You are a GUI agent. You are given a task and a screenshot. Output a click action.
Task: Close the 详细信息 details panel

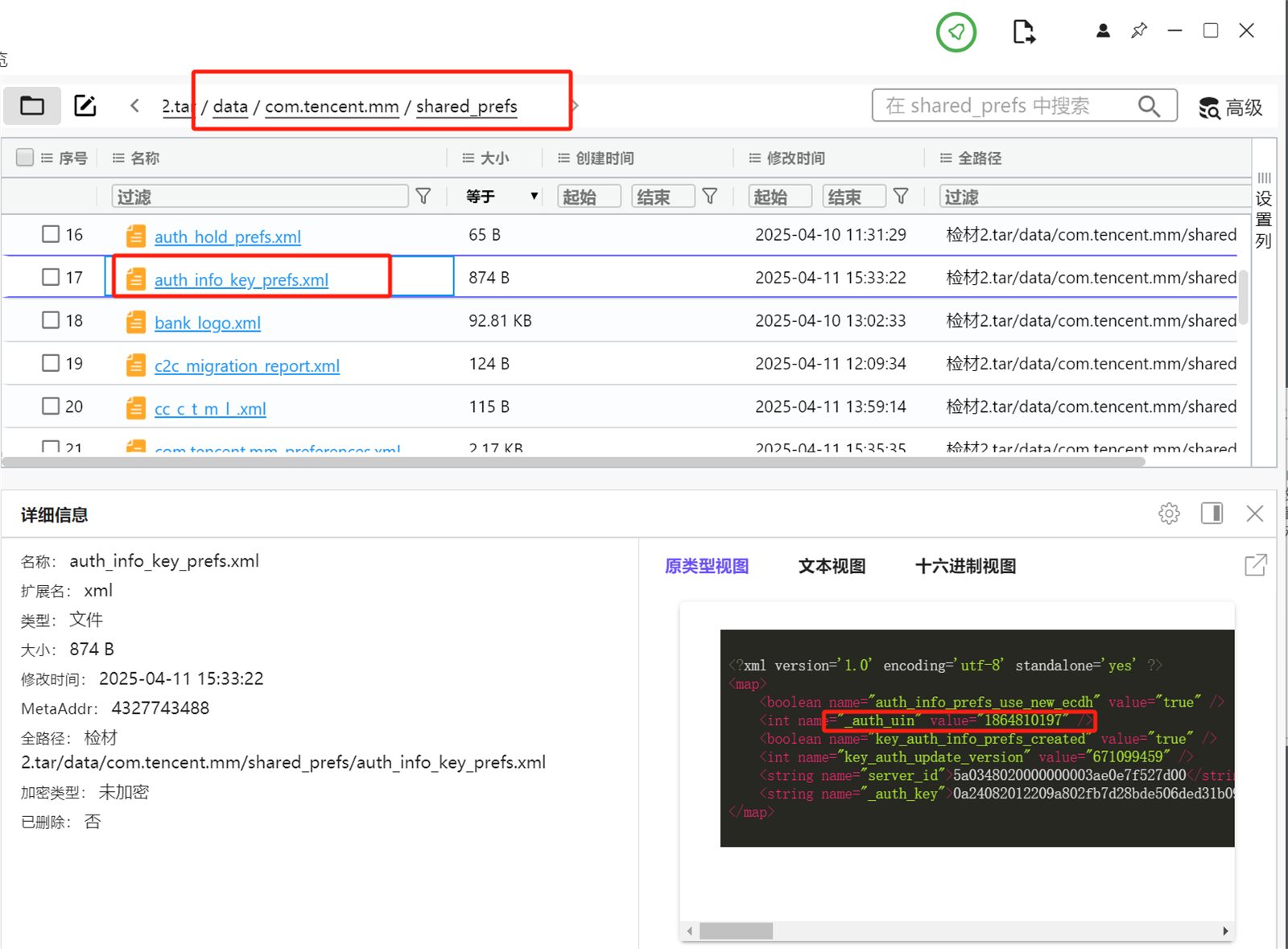click(1254, 513)
